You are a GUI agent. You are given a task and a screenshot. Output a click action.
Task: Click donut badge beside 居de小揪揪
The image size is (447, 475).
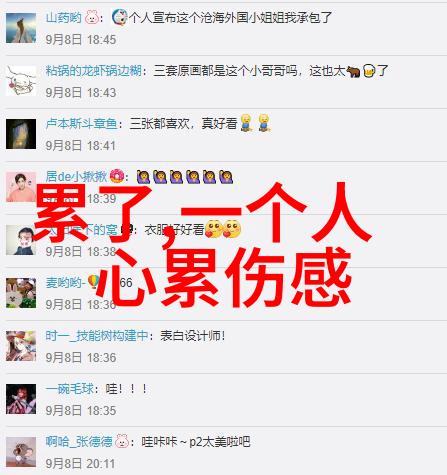[117, 176]
